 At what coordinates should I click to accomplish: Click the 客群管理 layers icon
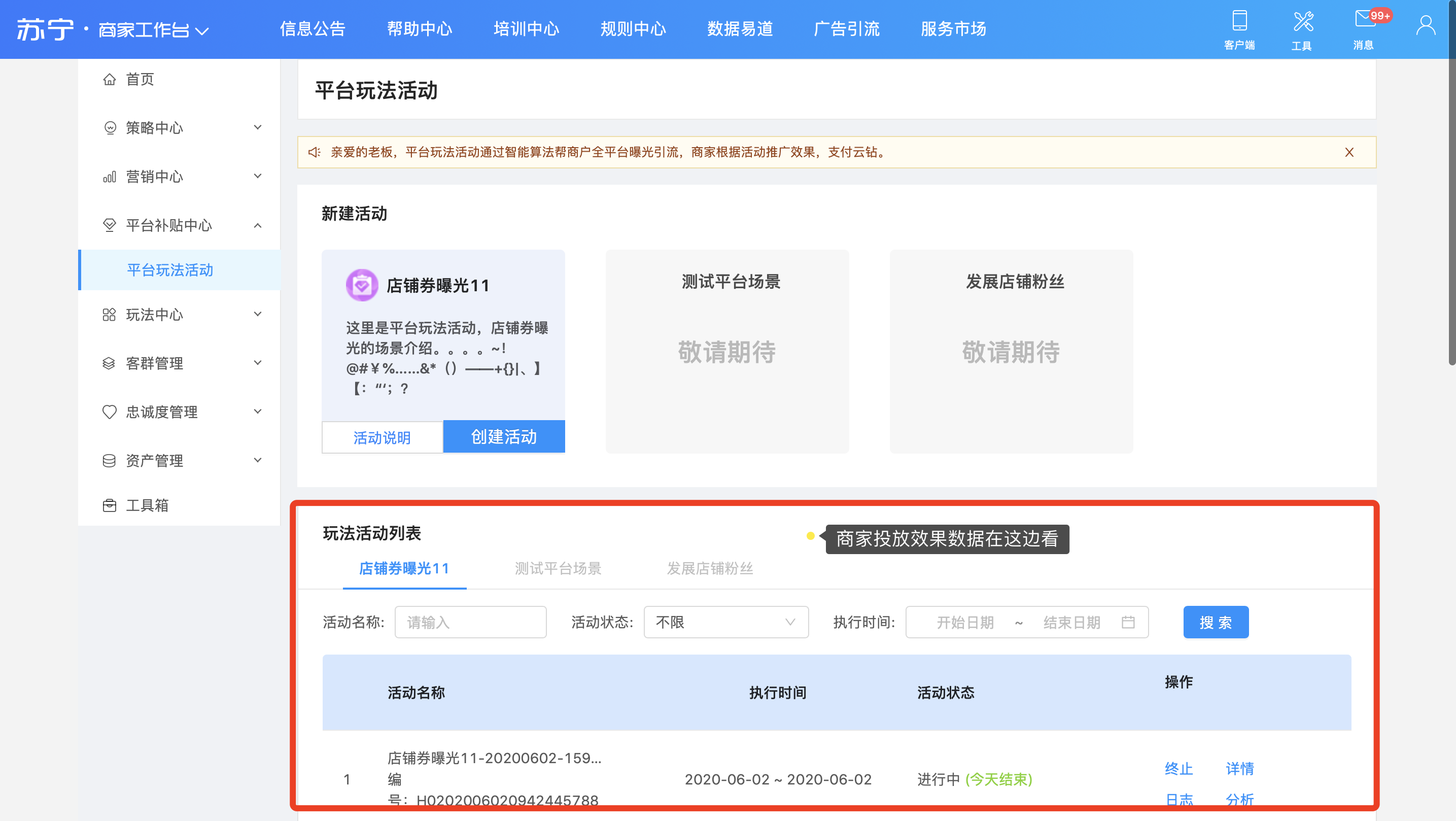tap(109, 363)
